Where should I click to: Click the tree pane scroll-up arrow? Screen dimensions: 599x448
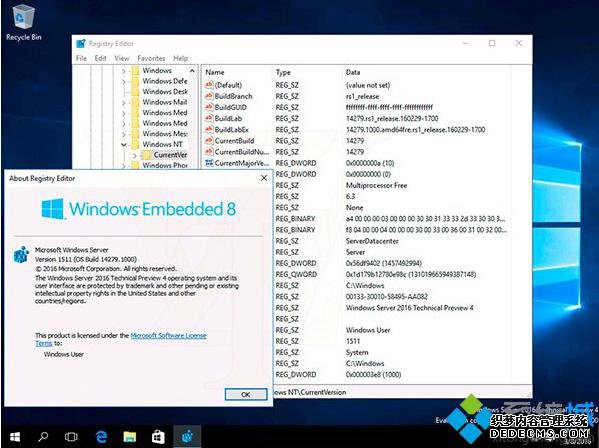192,71
